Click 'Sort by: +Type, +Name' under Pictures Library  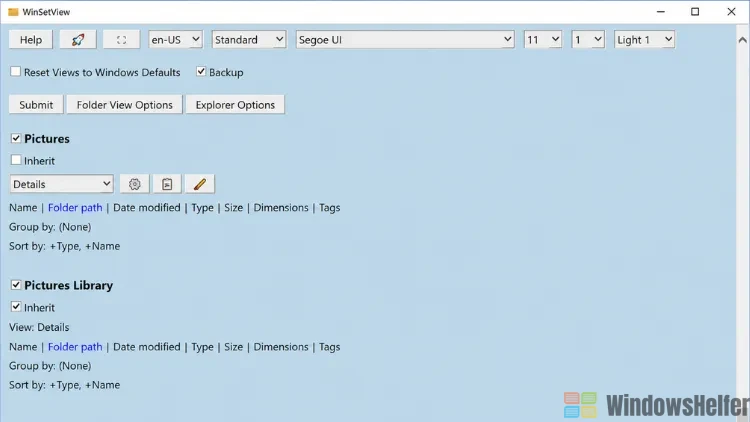(x=65, y=385)
